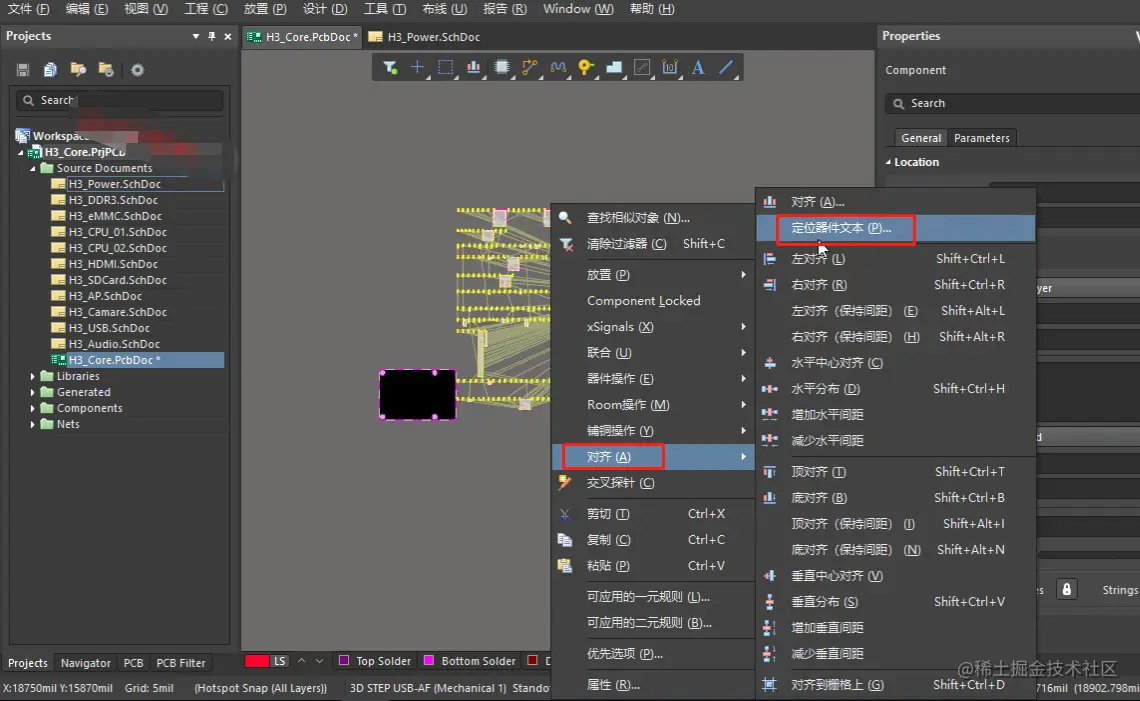The height and width of the screenshot is (701, 1140).
Task: Click the place component chip icon
Action: coord(502,68)
